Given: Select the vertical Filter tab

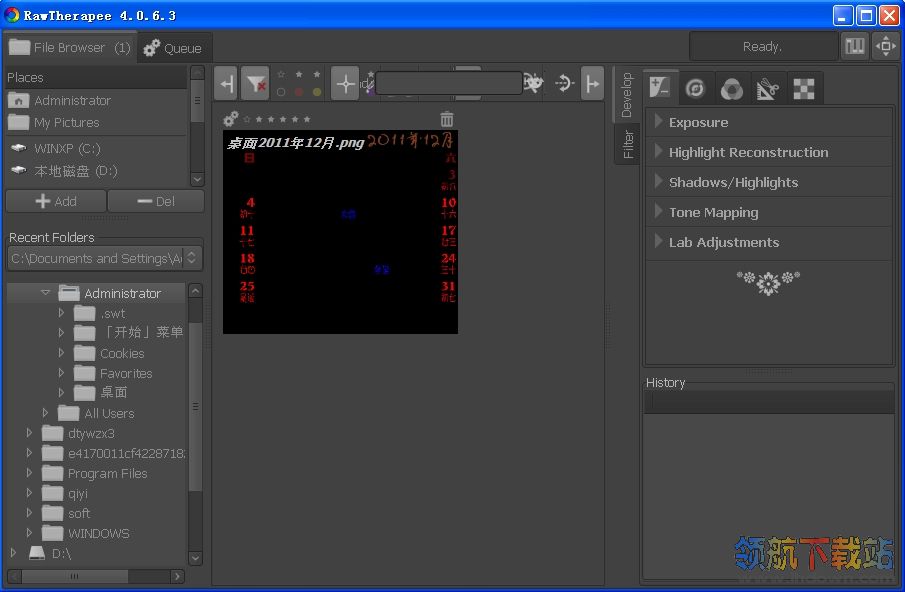Looking at the screenshot, I should pos(627,144).
